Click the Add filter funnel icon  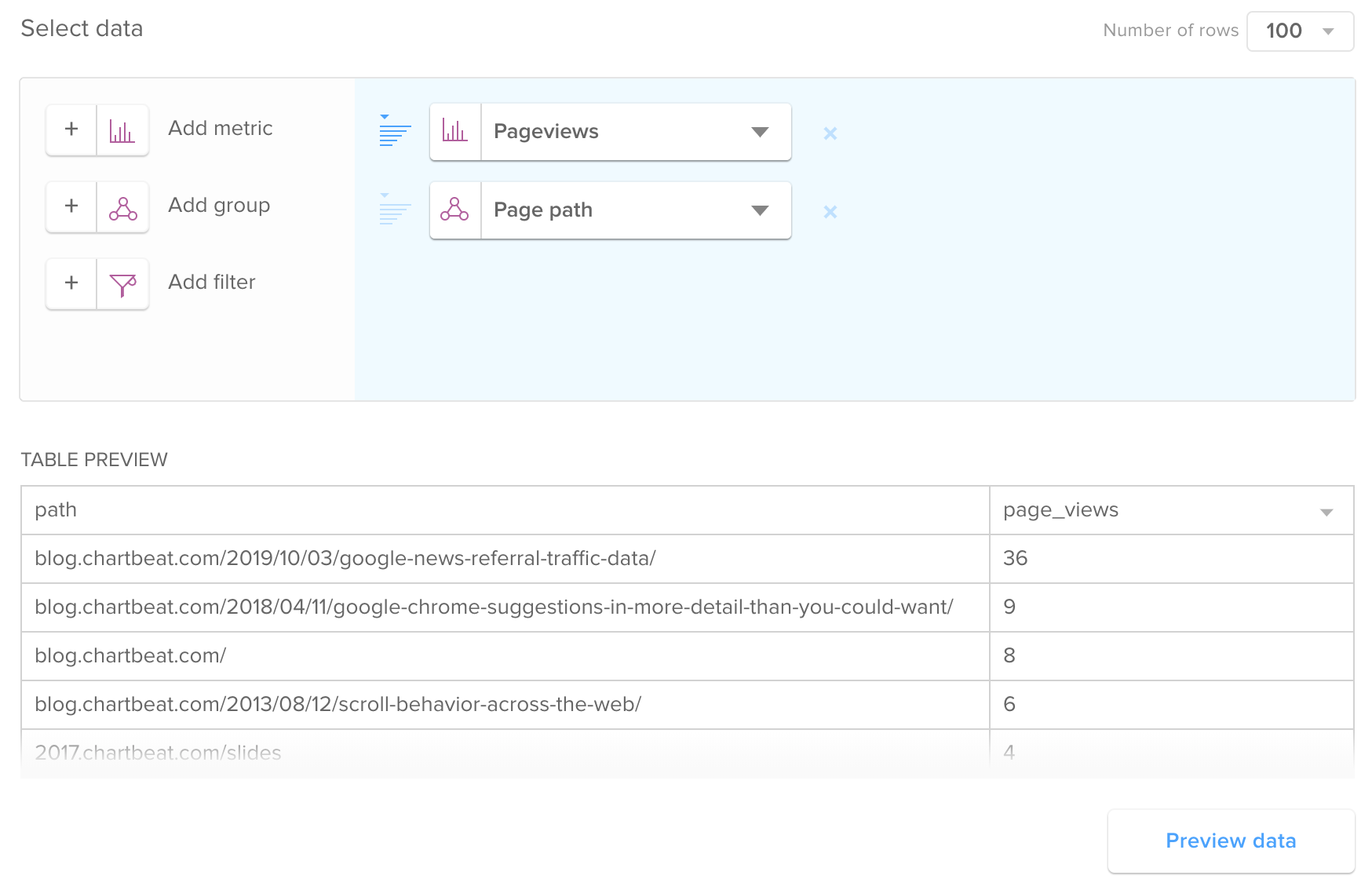coord(122,283)
